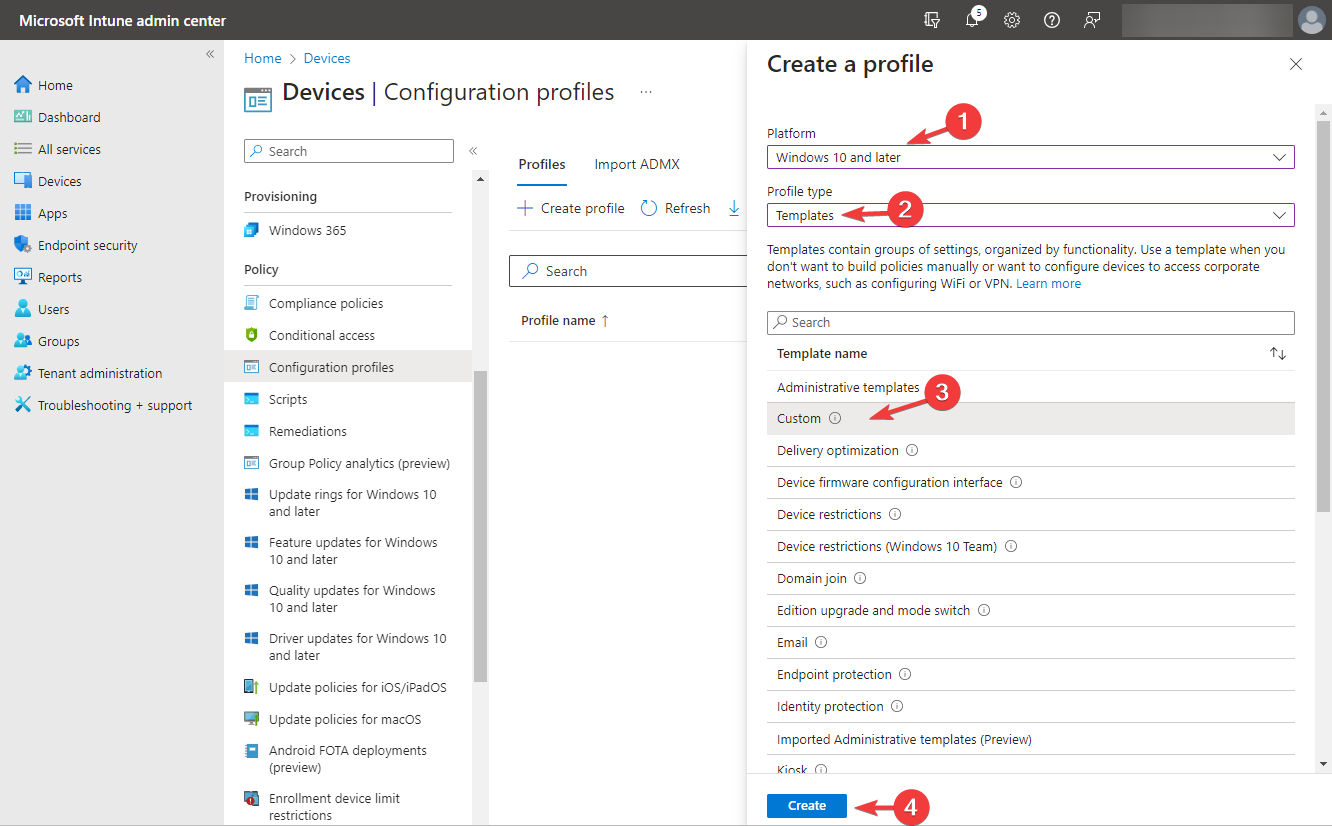Click the template search field
The width and height of the screenshot is (1332, 826).
pos(1030,322)
